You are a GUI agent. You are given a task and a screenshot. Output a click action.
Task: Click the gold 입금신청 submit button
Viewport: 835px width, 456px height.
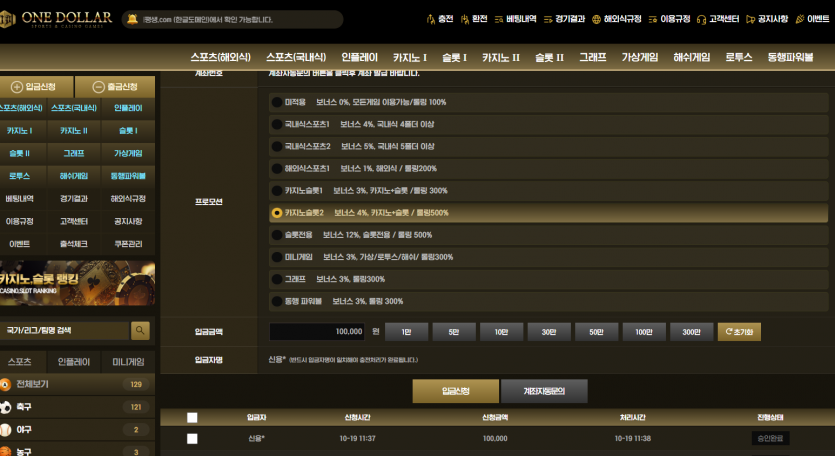pyautogui.click(x=456, y=391)
